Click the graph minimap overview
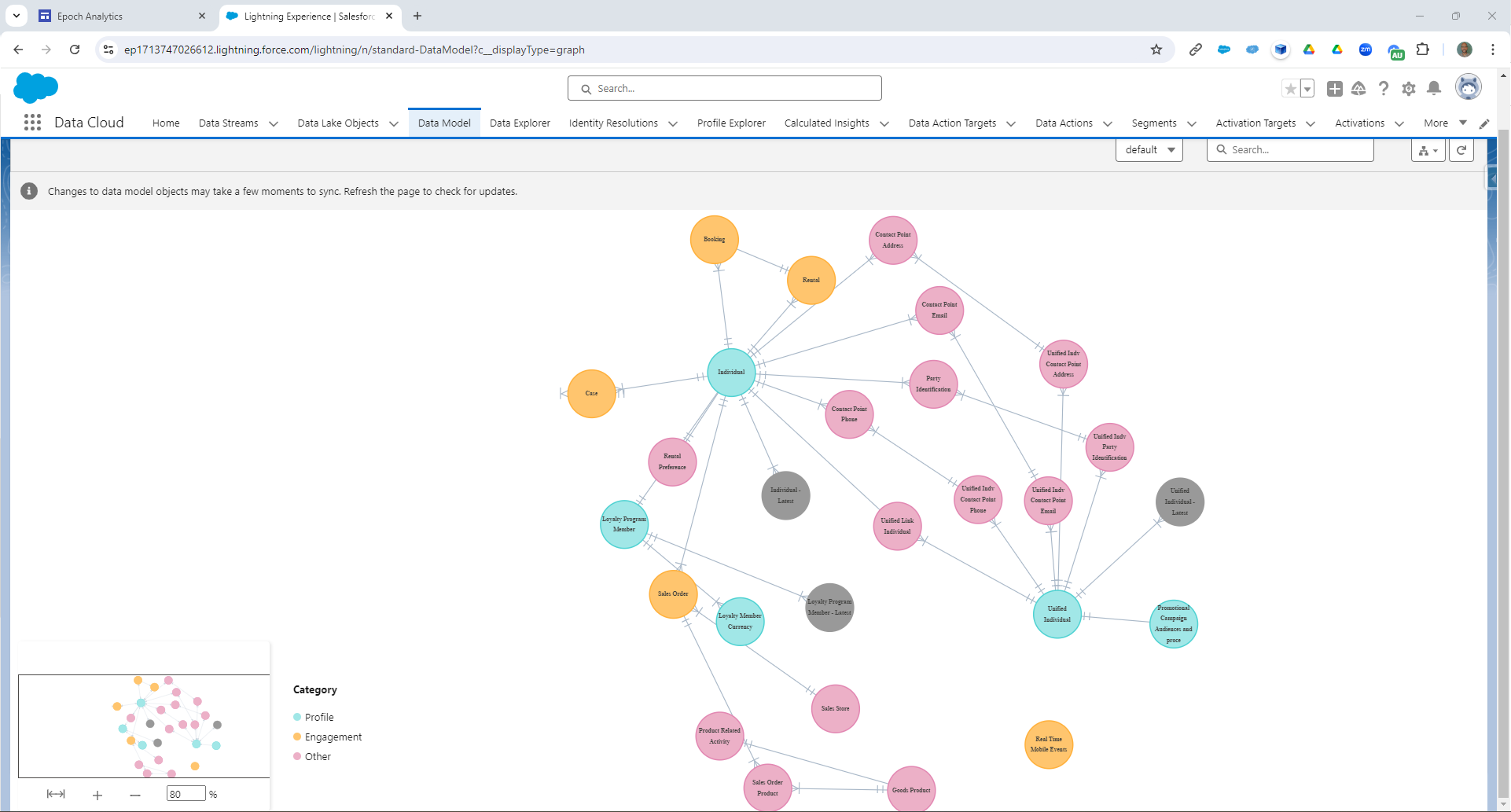This screenshot has height=812, width=1511. click(x=144, y=726)
